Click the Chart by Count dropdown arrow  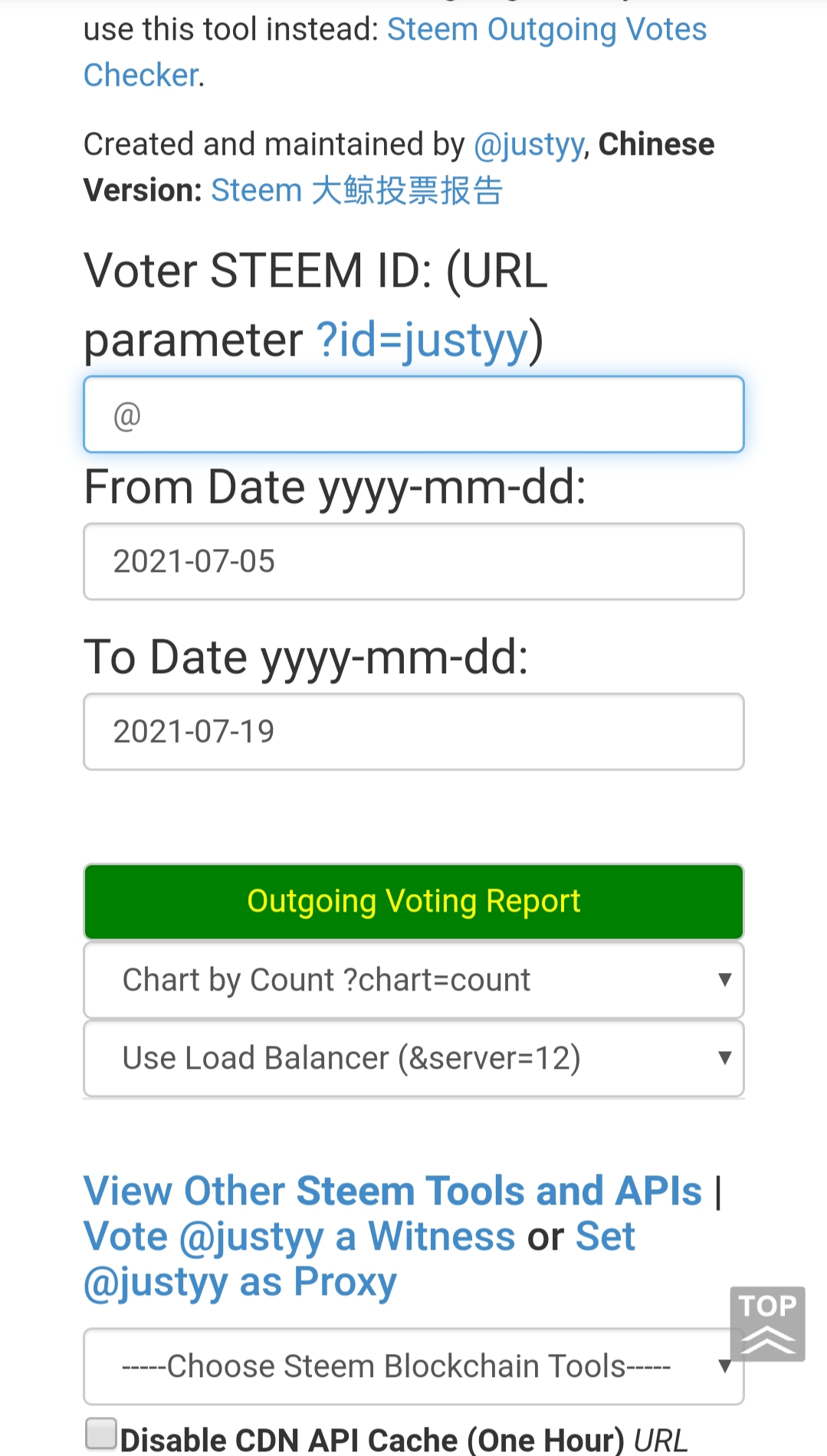point(724,980)
